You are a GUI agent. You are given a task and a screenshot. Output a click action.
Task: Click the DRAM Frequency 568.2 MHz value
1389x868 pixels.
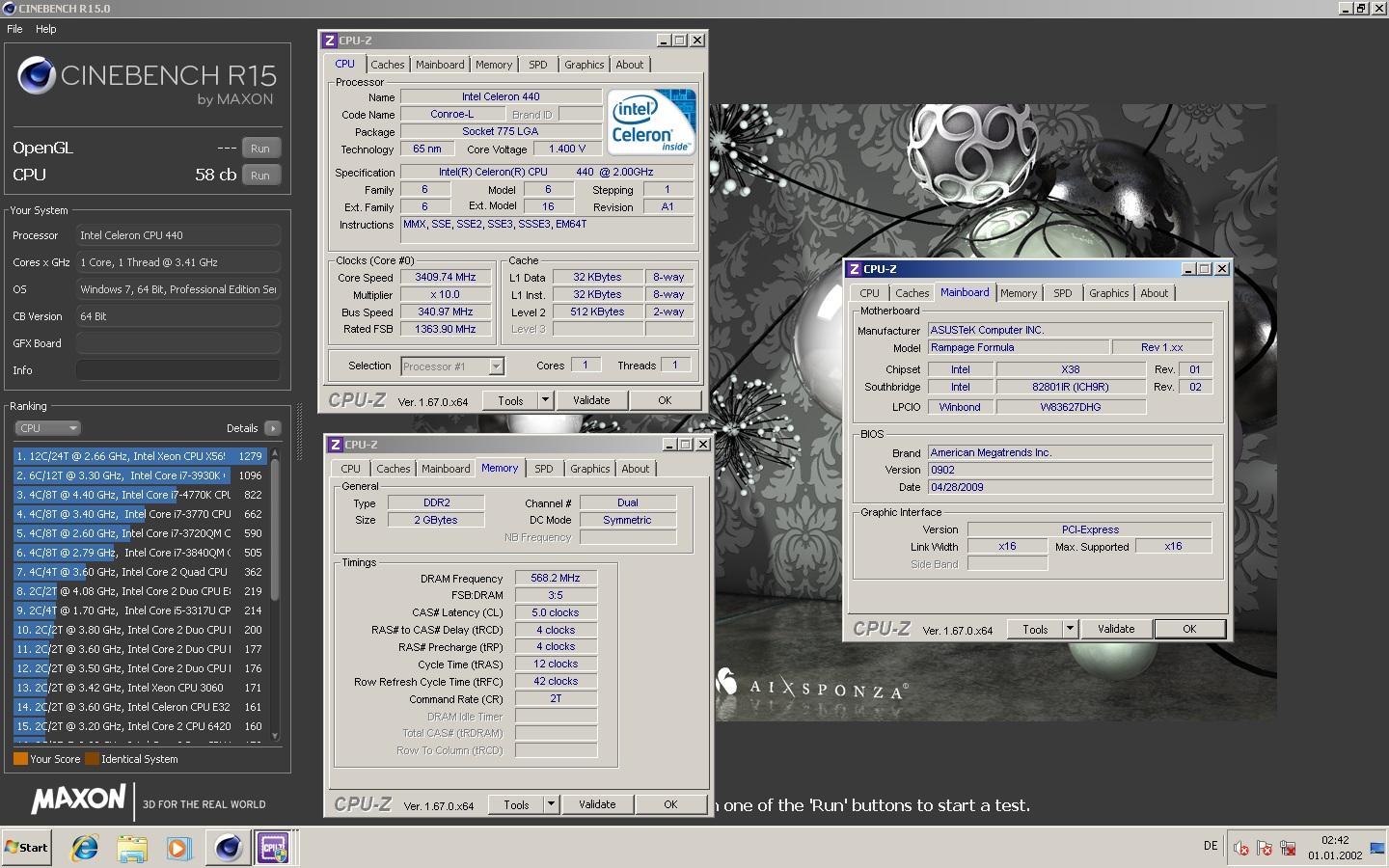pos(556,578)
